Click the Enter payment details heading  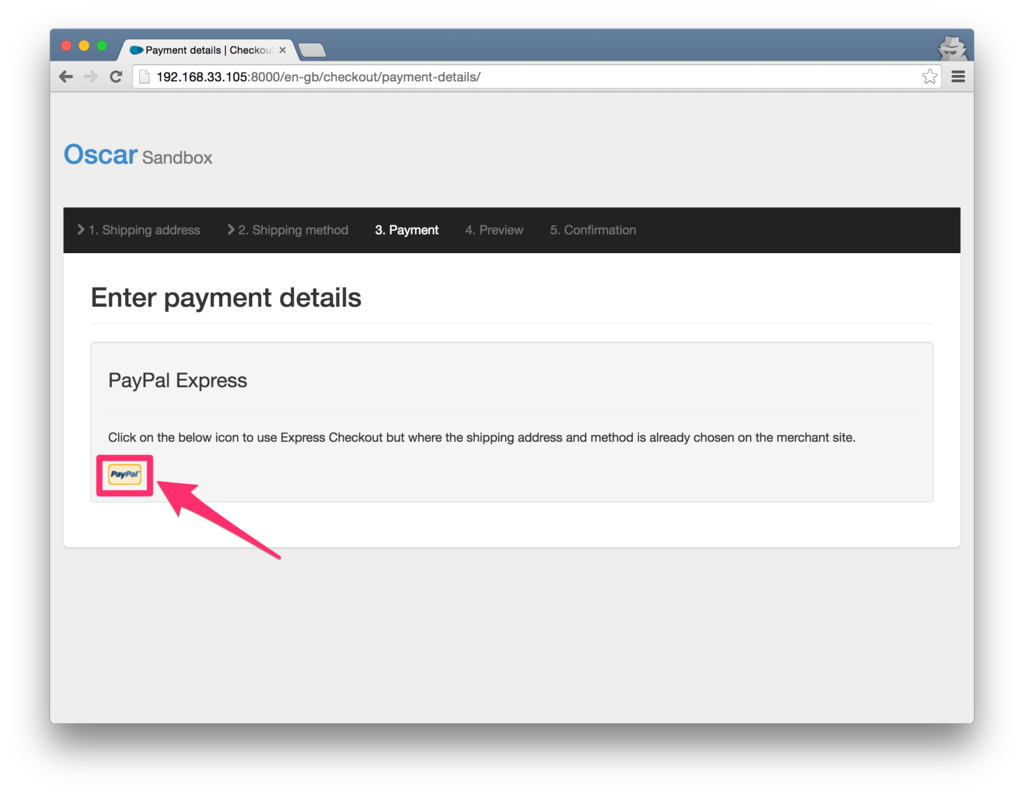click(x=226, y=298)
